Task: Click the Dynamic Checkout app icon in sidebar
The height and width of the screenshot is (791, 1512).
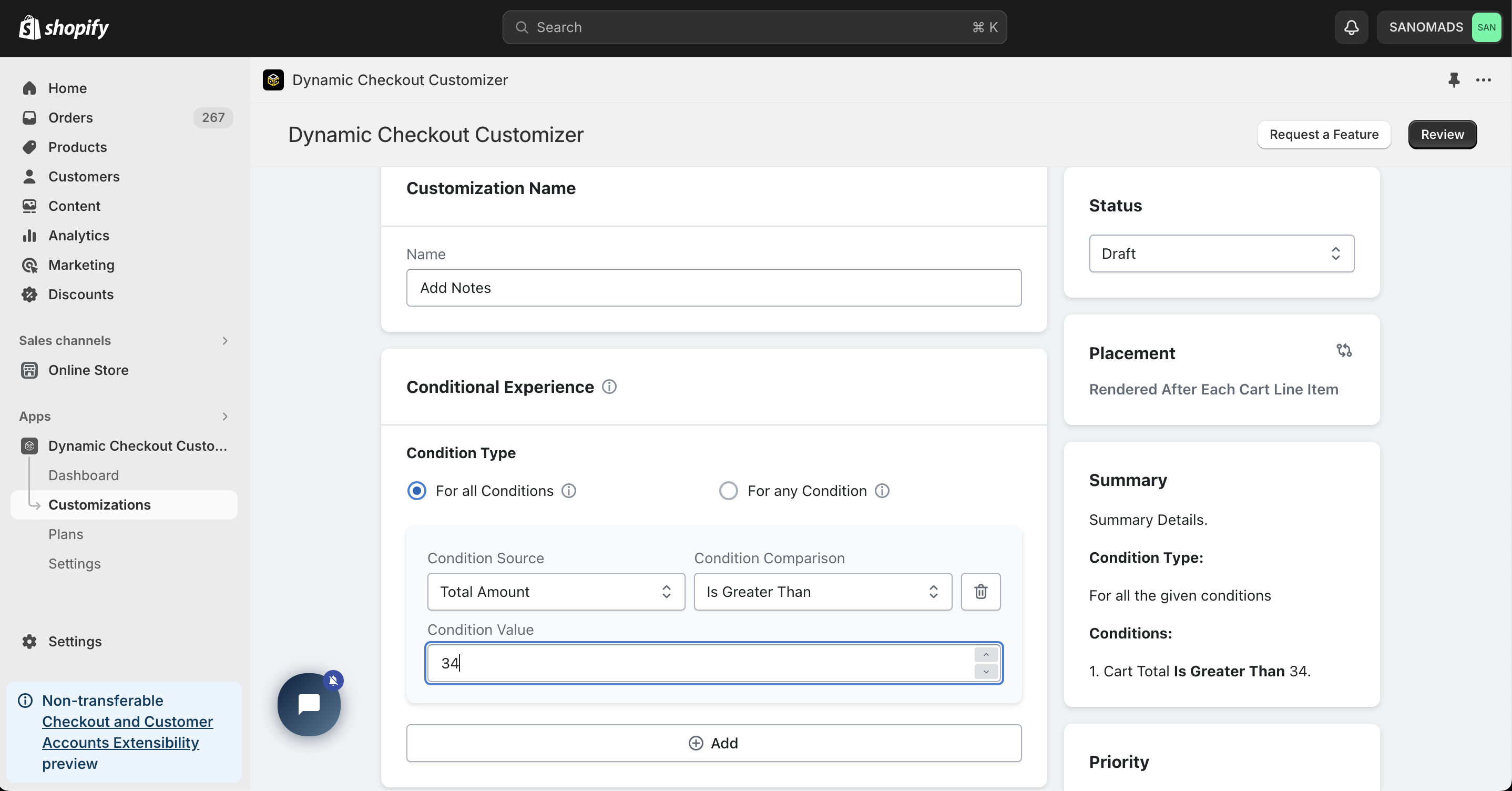Action: click(29, 445)
